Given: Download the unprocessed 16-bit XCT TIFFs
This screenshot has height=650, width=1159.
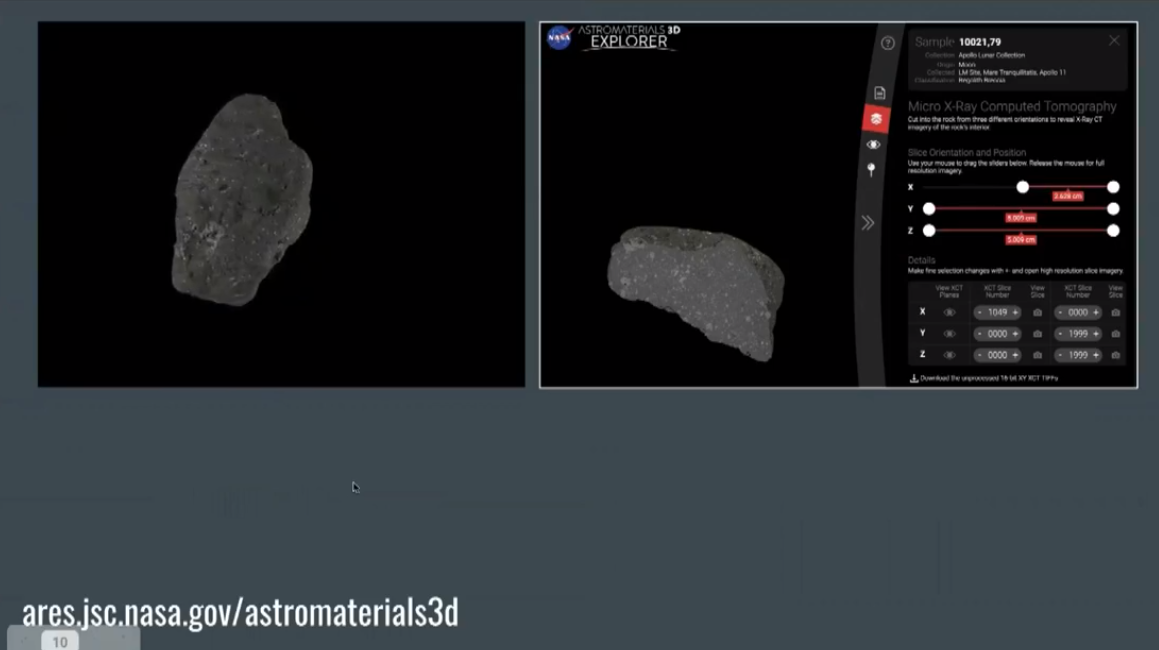Looking at the screenshot, I should [x=984, y=379].
